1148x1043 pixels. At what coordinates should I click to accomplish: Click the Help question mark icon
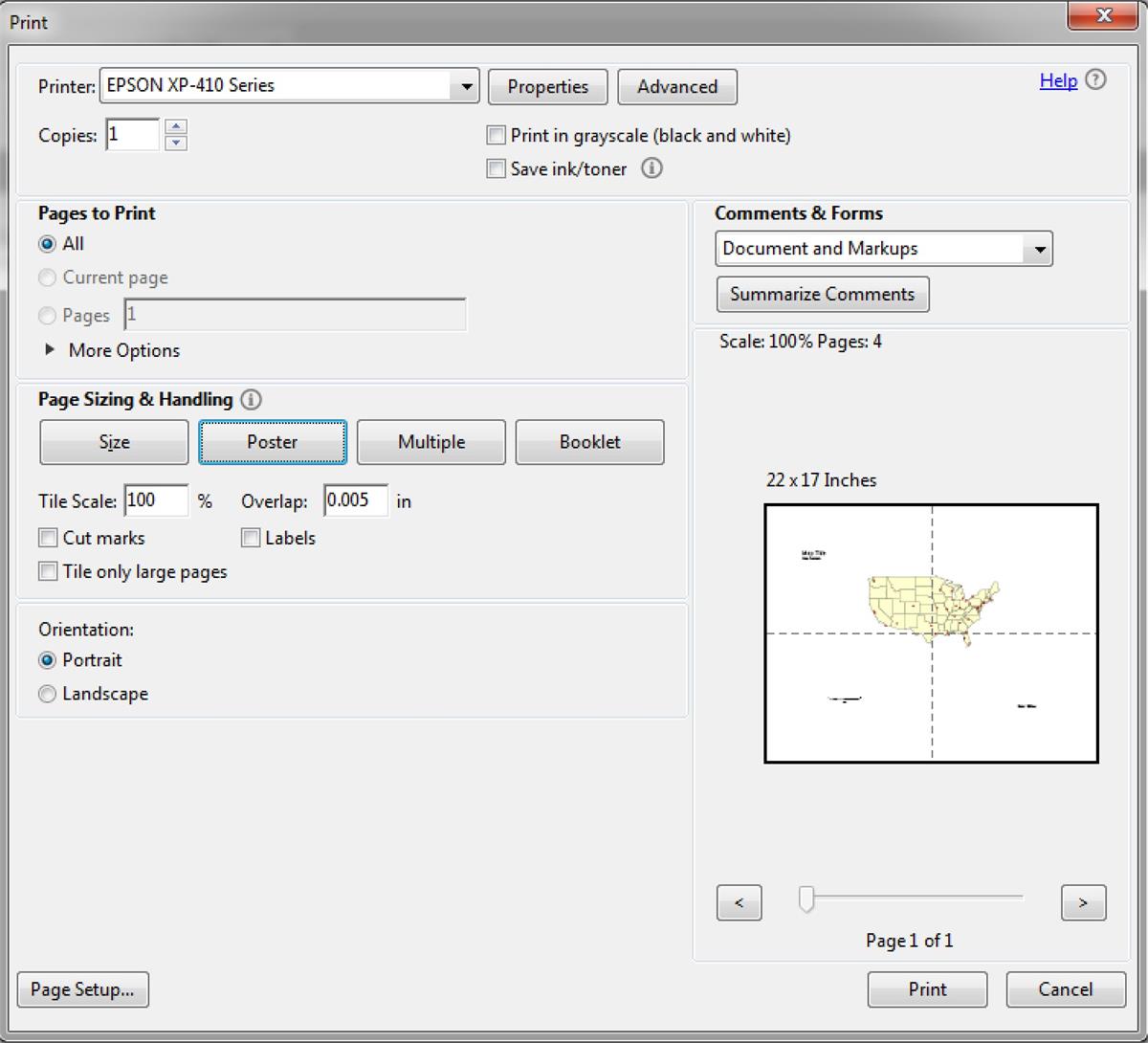tap(1096, 80)
